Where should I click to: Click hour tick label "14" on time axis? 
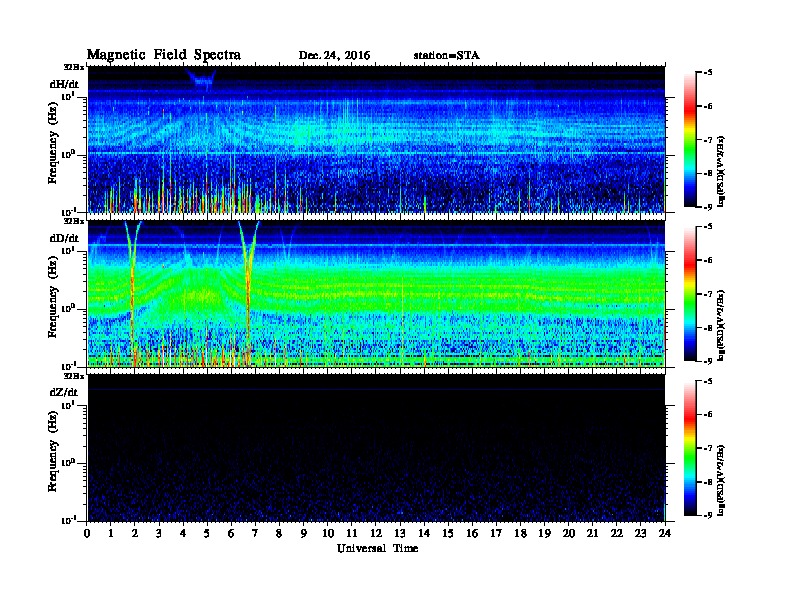424,533
